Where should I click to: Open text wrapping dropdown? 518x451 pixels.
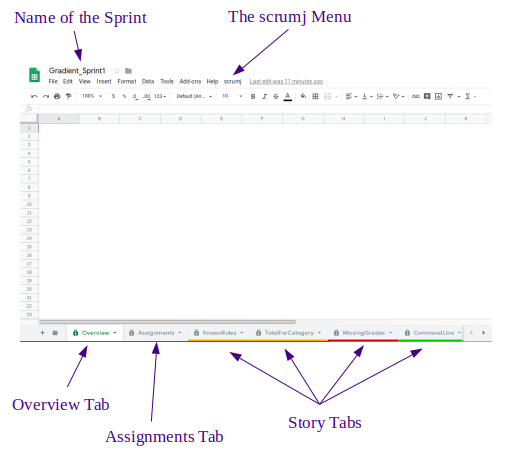click(382, 96)
